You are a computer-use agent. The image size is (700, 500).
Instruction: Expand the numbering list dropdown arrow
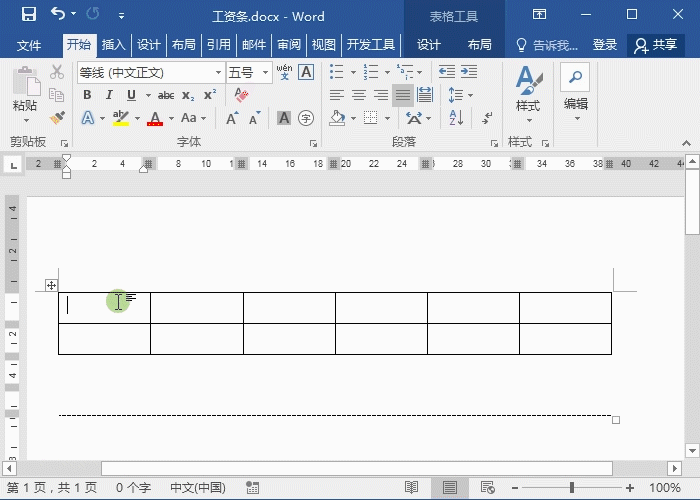click(x=387, y=72)
